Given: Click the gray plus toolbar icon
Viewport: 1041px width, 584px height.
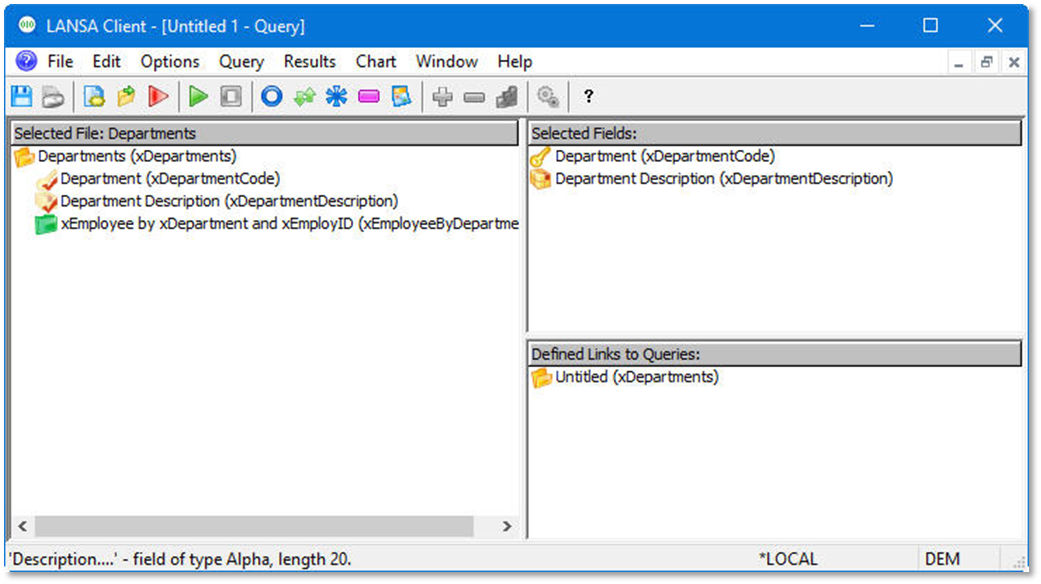Looking at the screenshot, I should pos(442,97).
